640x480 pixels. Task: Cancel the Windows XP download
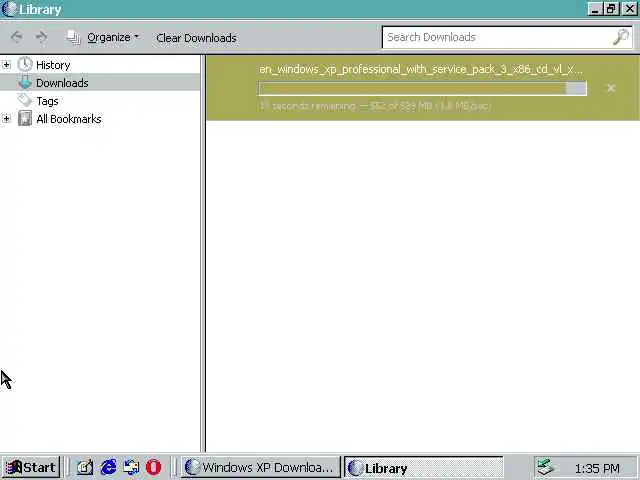(611, 88)
